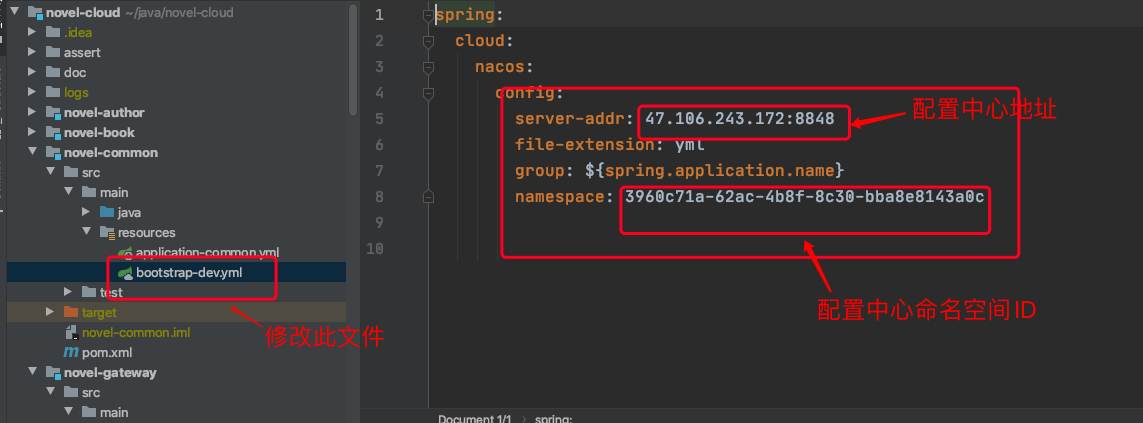Fold the nacos block in the gutter
The image size is (1143, 423).
pos(429,67)
